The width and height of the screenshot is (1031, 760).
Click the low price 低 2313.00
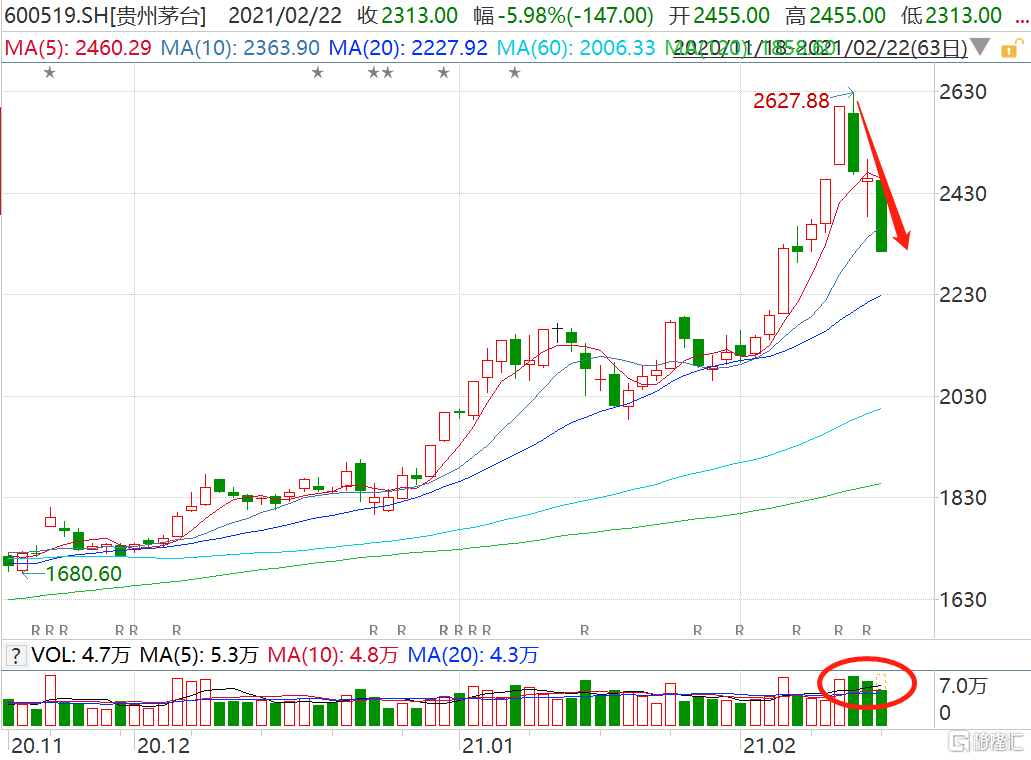(951, 16)
